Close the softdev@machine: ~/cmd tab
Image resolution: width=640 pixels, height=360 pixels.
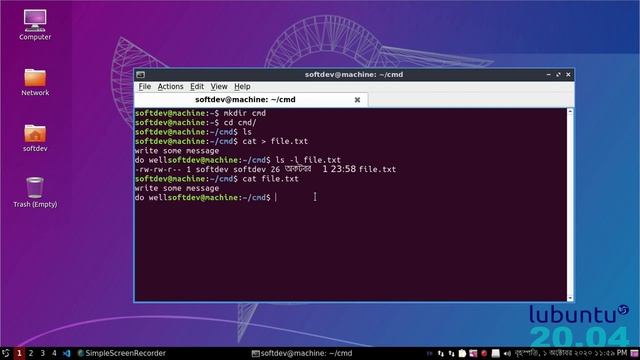(x=357, y=100)
